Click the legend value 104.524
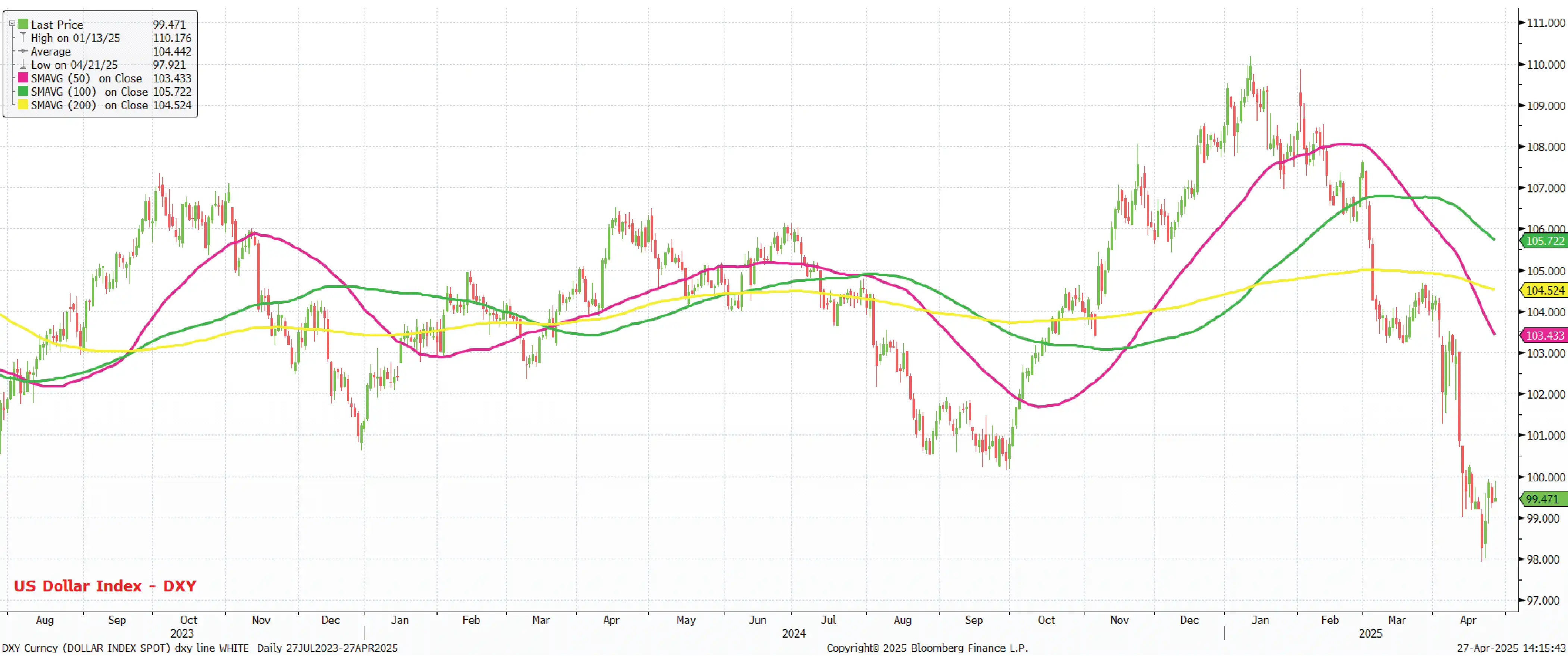This screenshot has height=663, width=1568. click(172, 105)
